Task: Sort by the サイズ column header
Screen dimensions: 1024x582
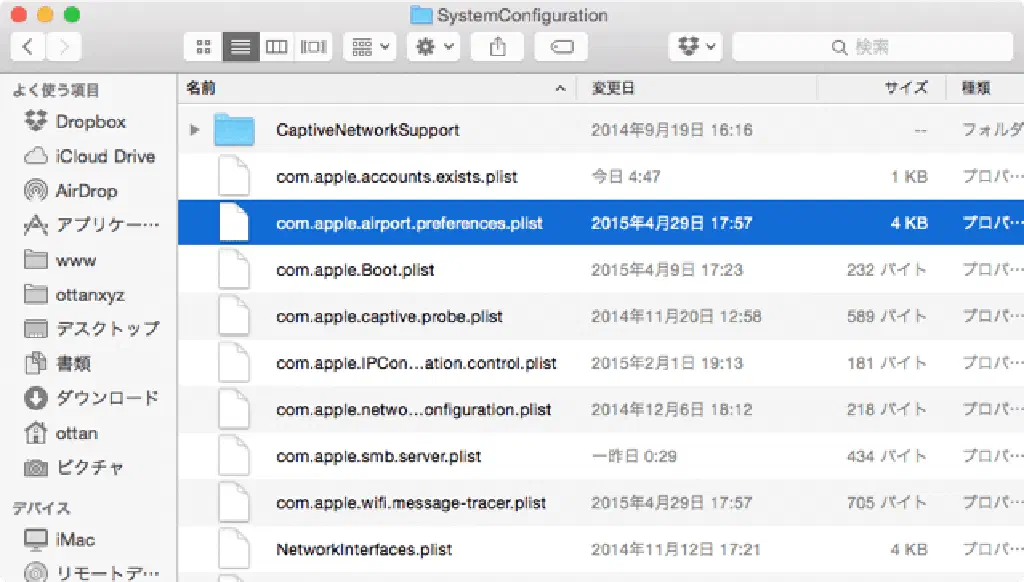Action: 905,88
